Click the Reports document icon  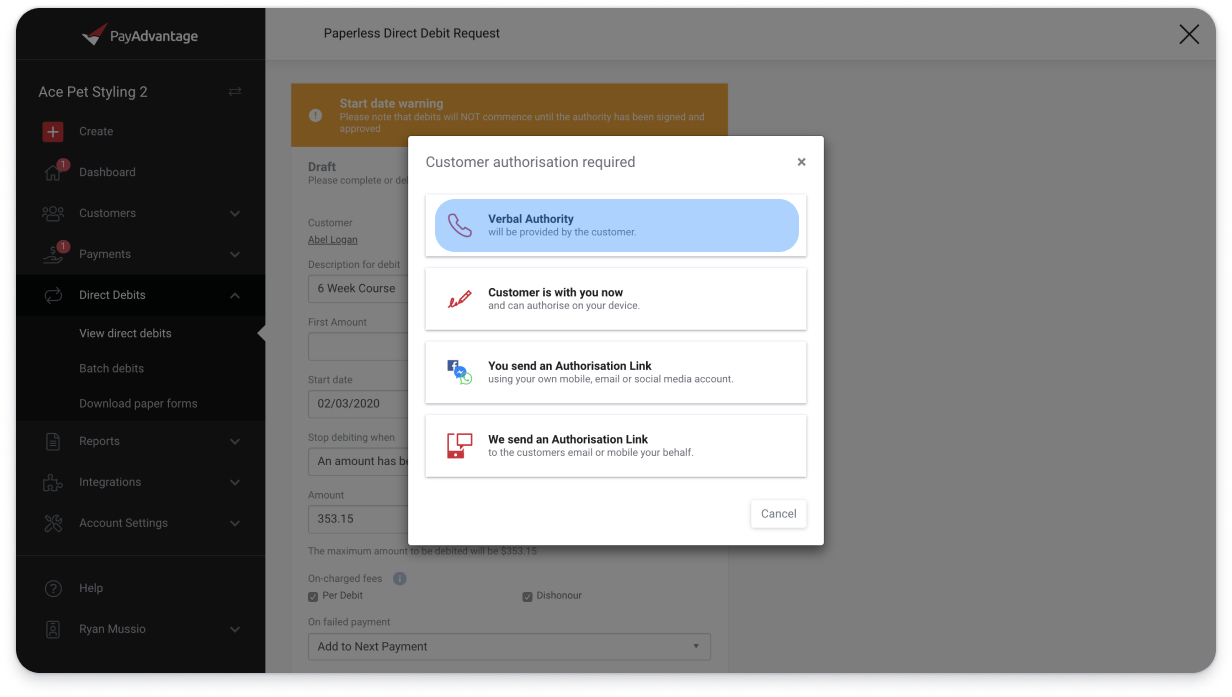pyautogui.click(x=53, y=441)
